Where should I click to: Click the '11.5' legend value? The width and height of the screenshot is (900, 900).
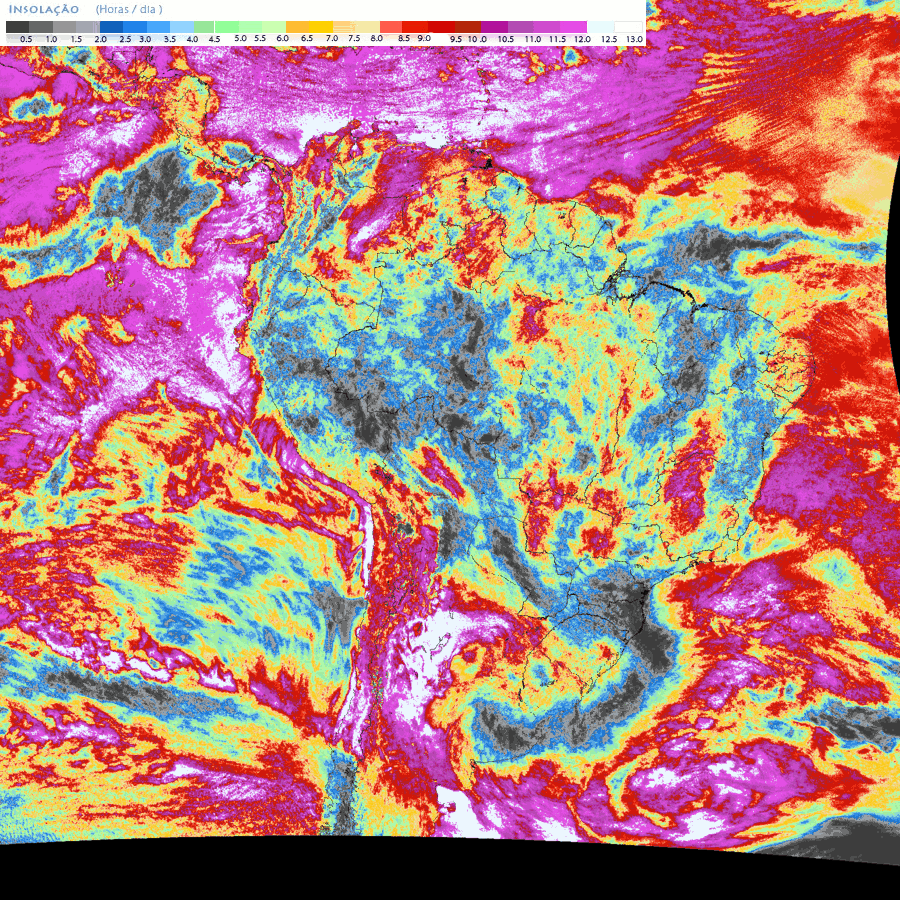(557, 40)
